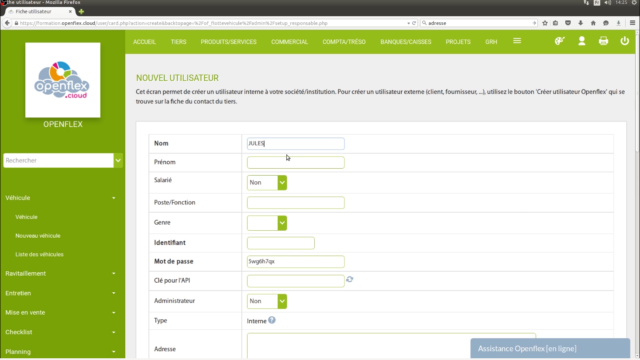This screenshot has width=640, height=360.
Task: Open the Salarié dropdown
Action: point(267,182)
